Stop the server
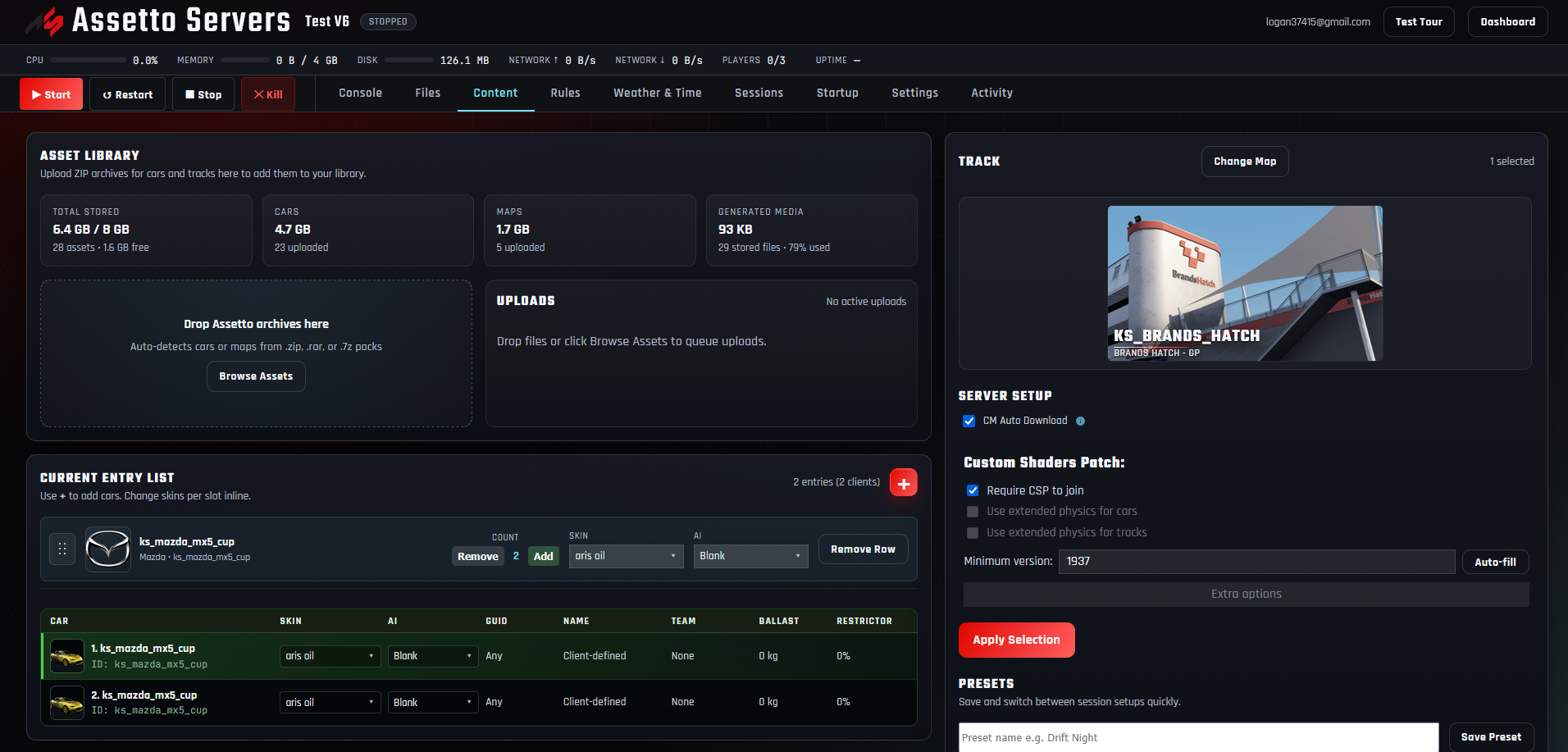The width and height of the screenshot is (1568, 752). click(x=203, y=94)
